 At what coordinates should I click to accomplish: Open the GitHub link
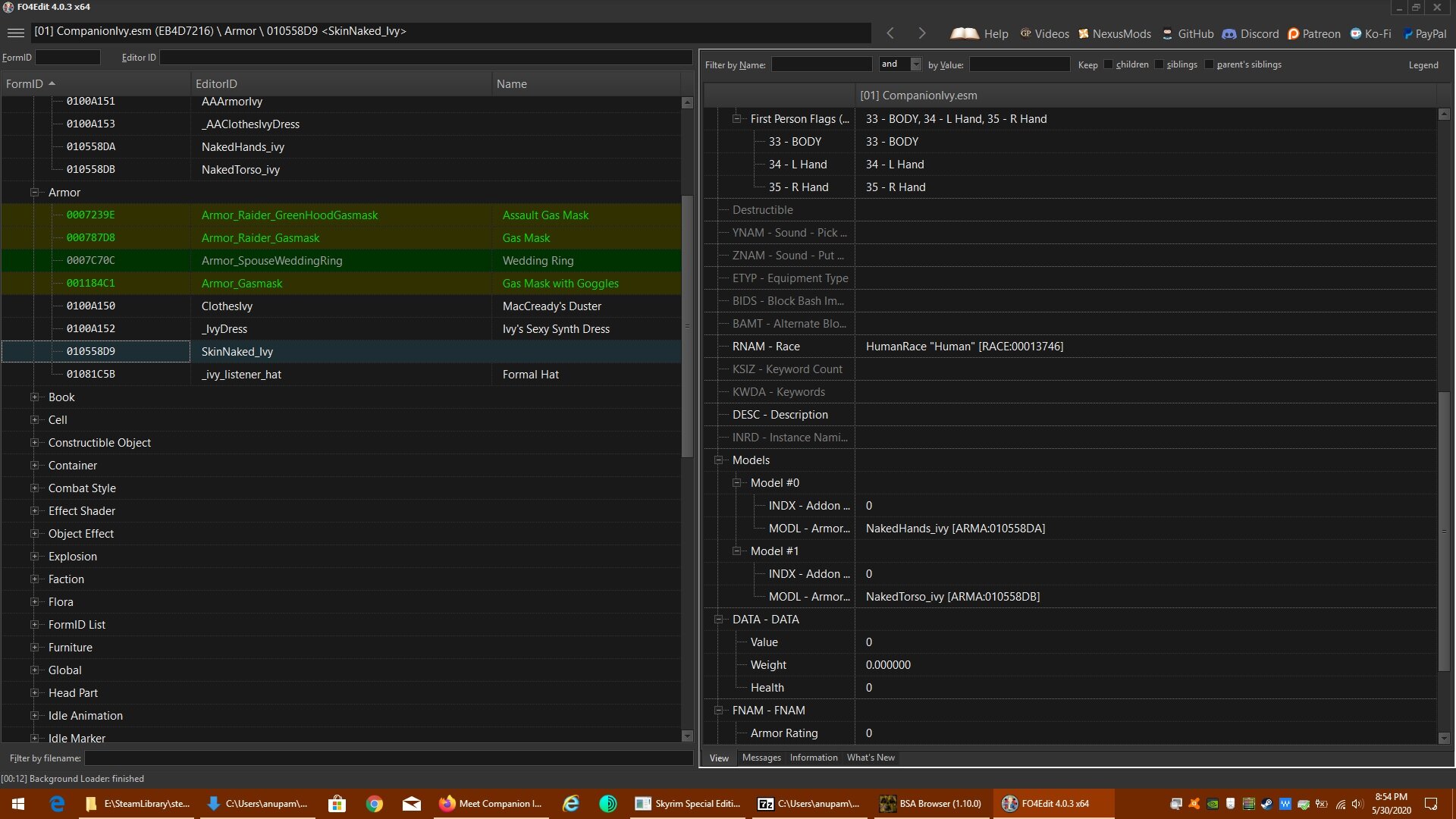tap(1188, 33)
